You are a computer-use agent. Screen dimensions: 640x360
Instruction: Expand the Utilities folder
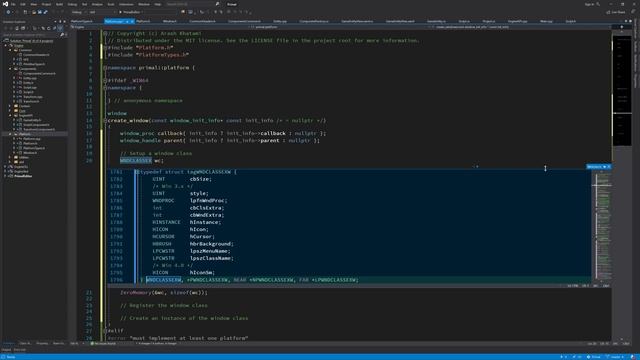[x=10, y=157]
